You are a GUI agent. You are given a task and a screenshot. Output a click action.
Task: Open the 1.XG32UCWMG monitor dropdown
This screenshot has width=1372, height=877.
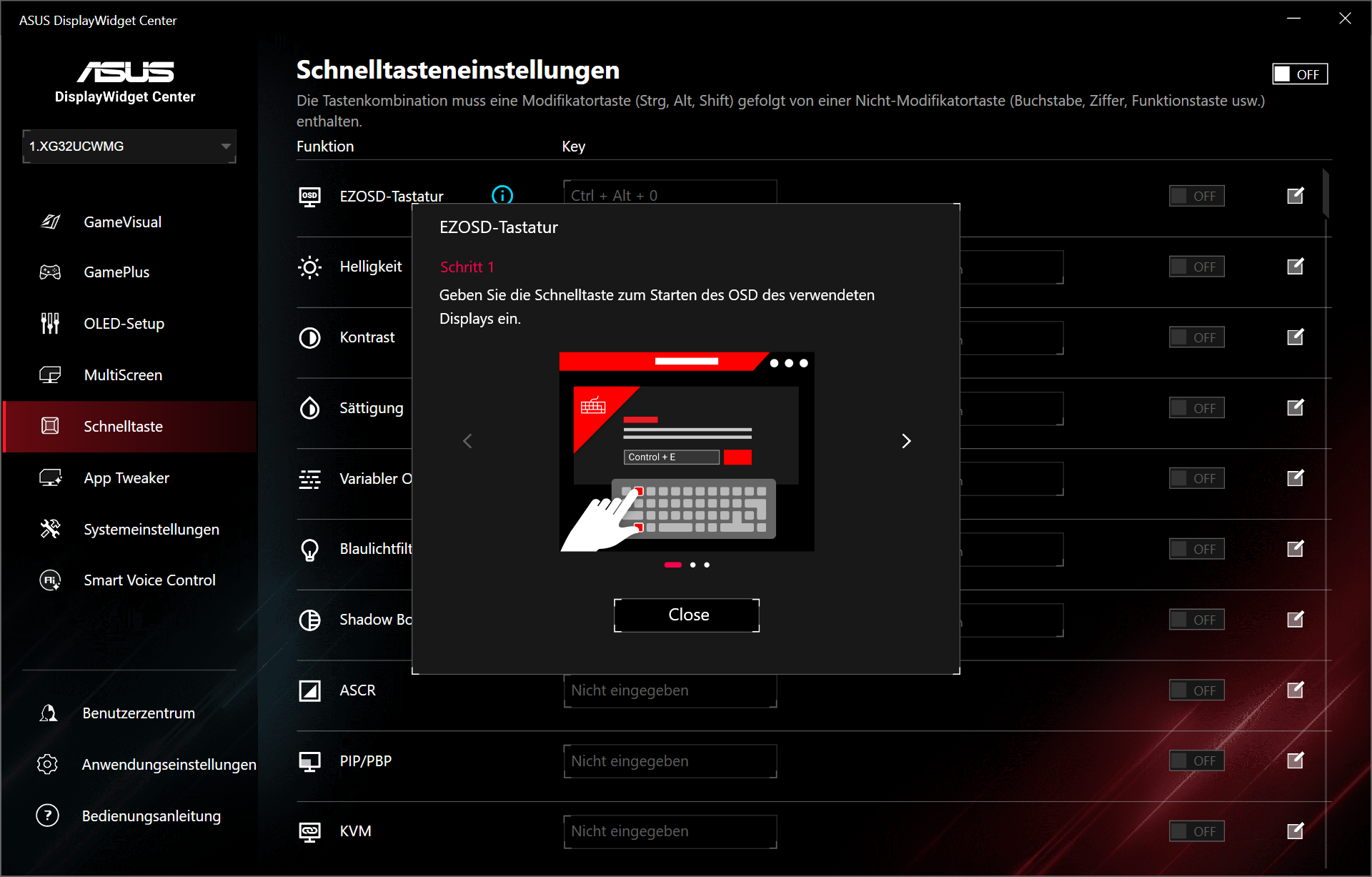(x=129, y=147)
